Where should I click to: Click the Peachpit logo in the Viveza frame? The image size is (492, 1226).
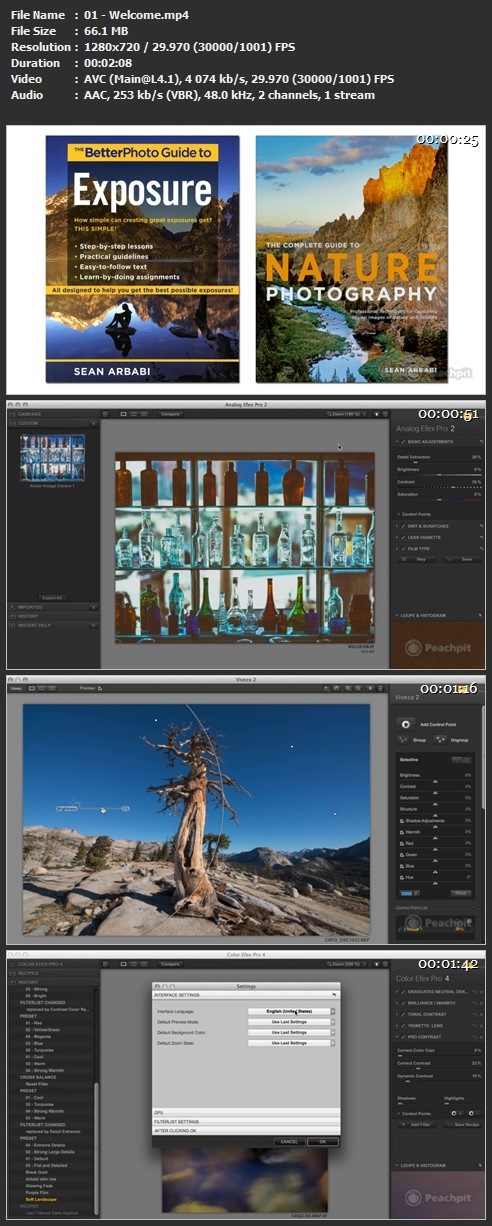click(x=437, y=923)
